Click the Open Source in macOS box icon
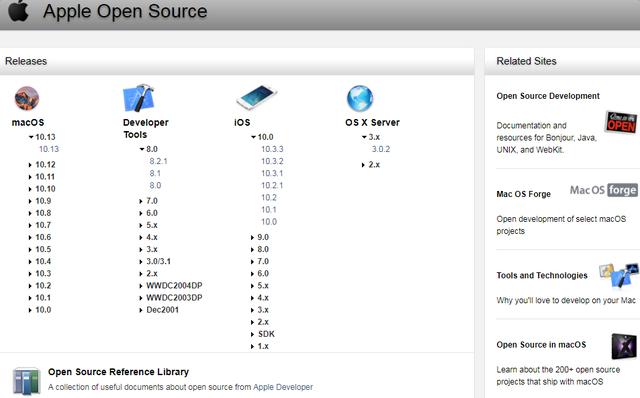The height and width of the screenshot is (398, 640). (x=624, y=346)
